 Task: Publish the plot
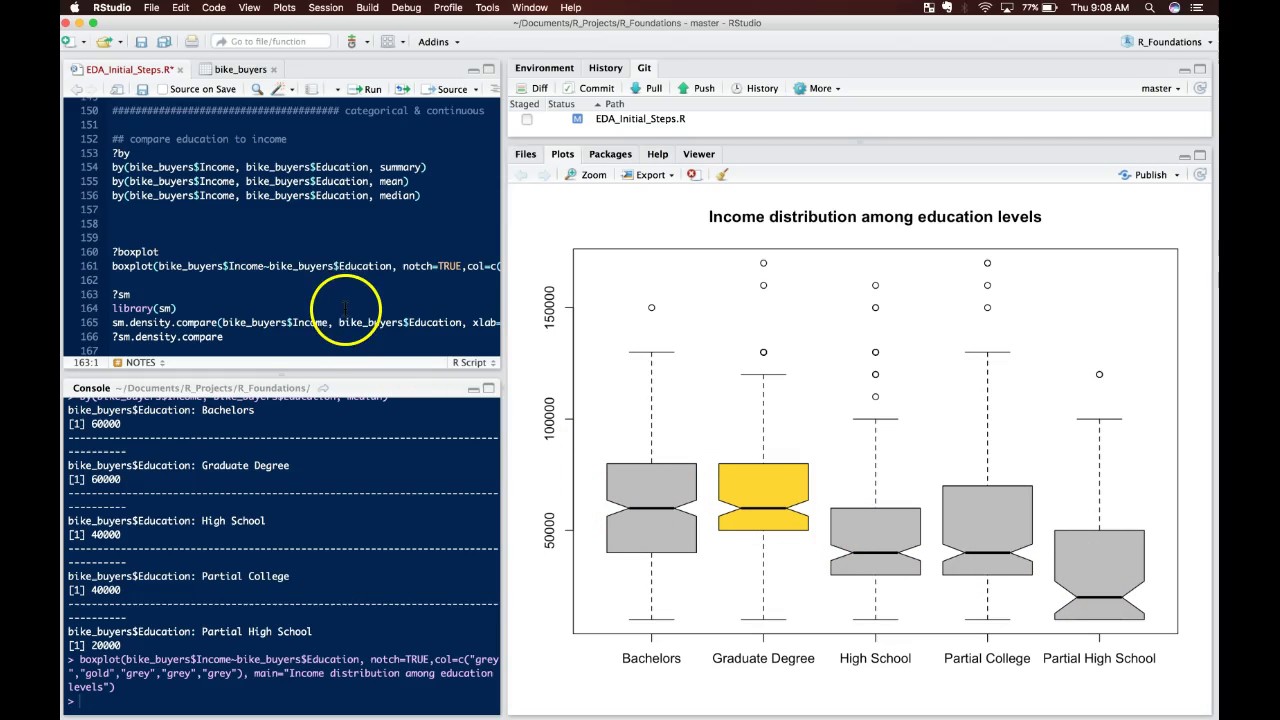tap(1142, 174)
